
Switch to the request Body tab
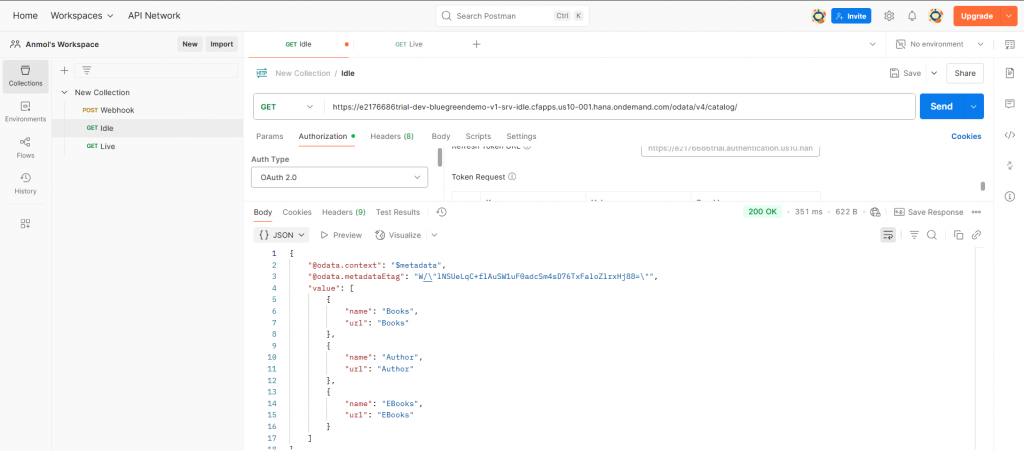[441, 136]
